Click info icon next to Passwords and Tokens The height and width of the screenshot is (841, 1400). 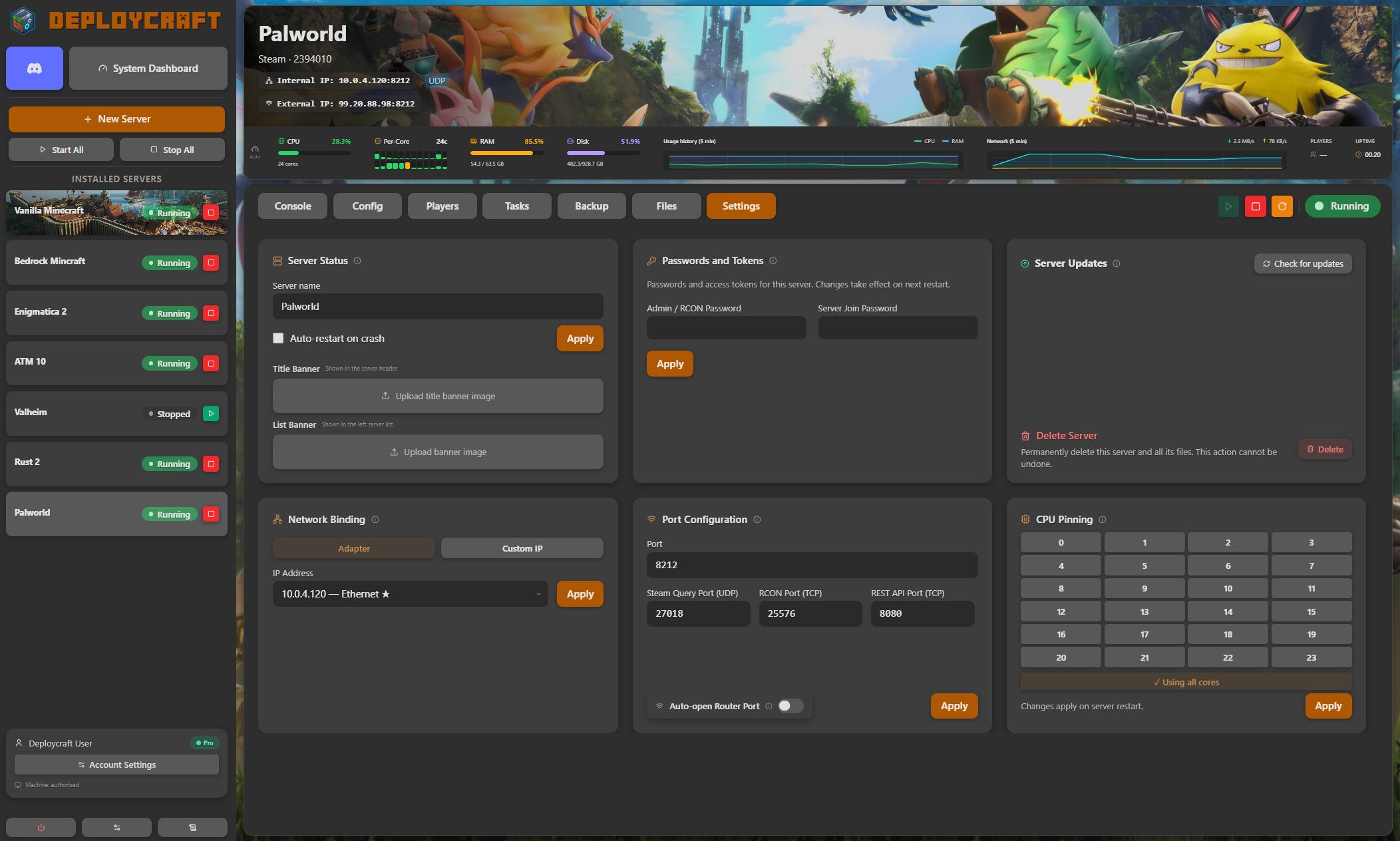(x=773, y=261)
